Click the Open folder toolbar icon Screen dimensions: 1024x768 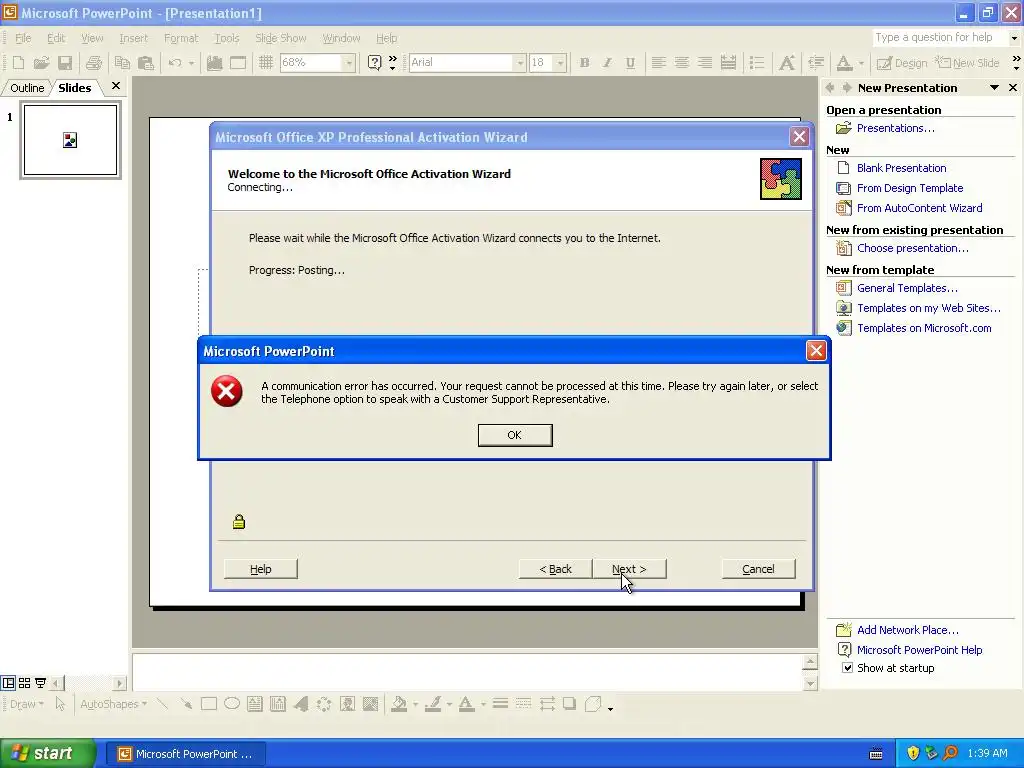[41, 63]
